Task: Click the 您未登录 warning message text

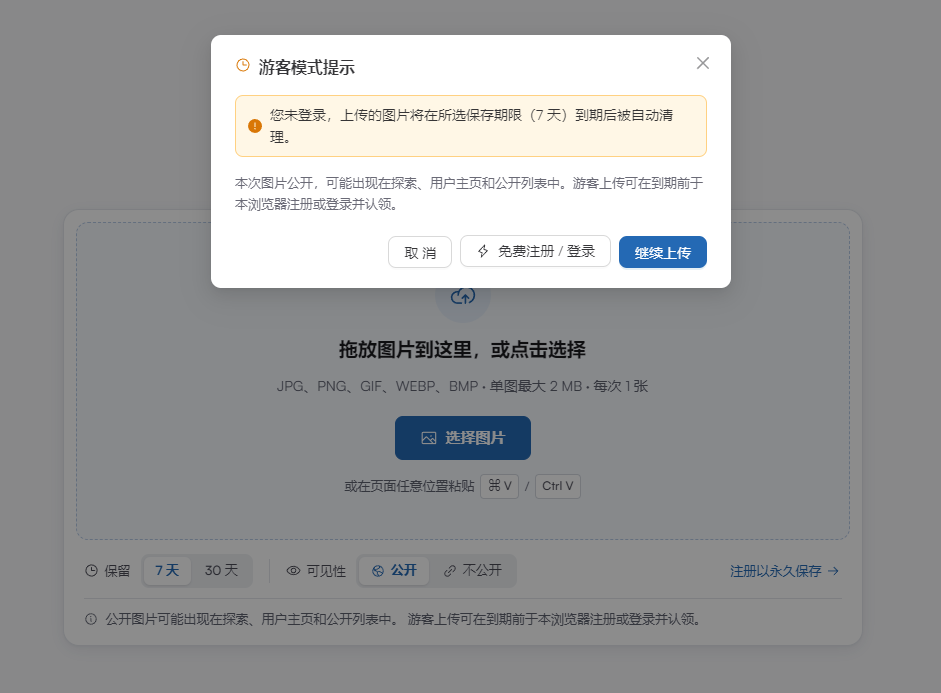Action: pyautogui.click(x=471, y=126)
